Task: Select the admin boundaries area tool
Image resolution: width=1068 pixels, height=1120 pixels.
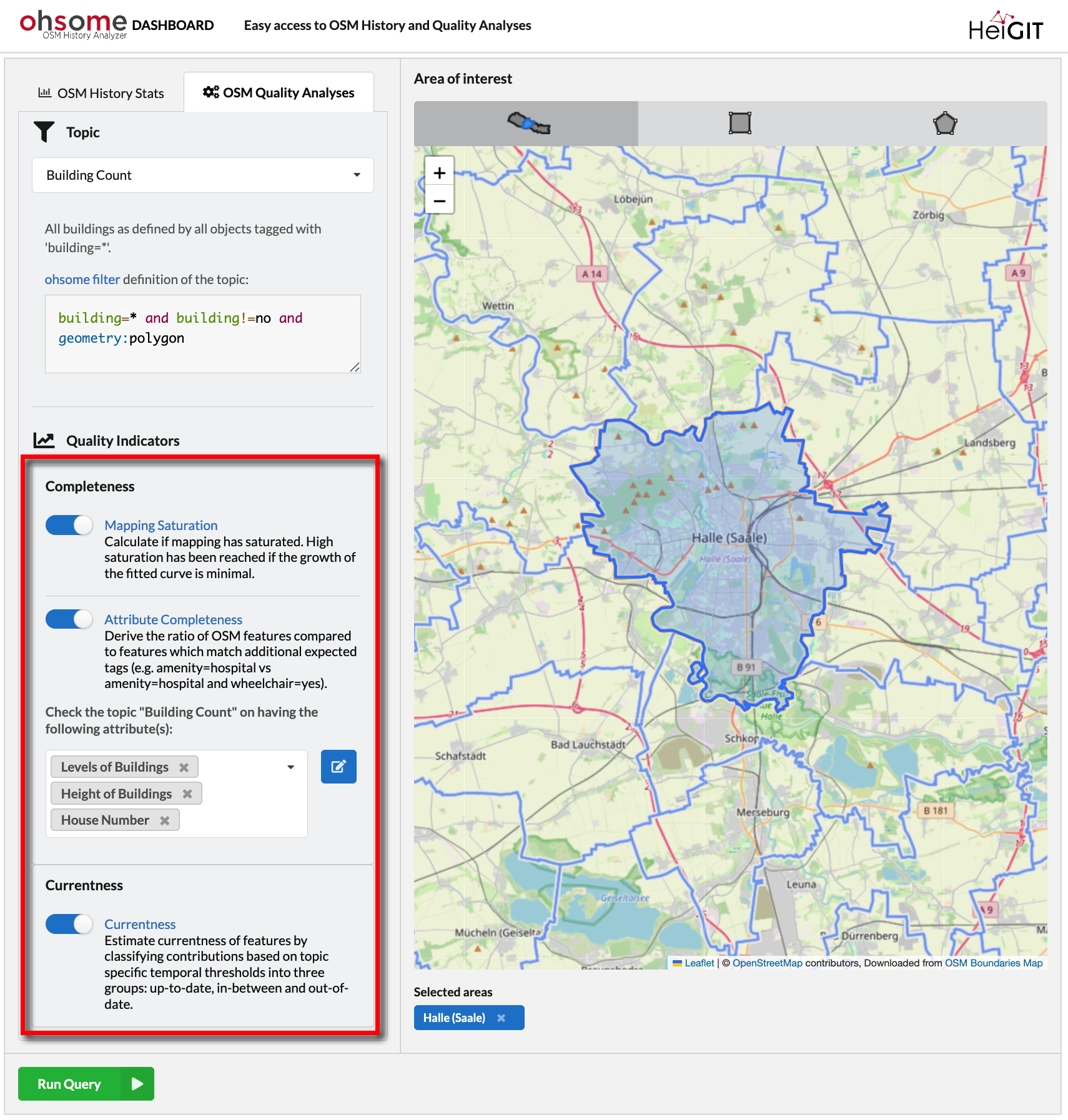Action: tap(526, 124)
